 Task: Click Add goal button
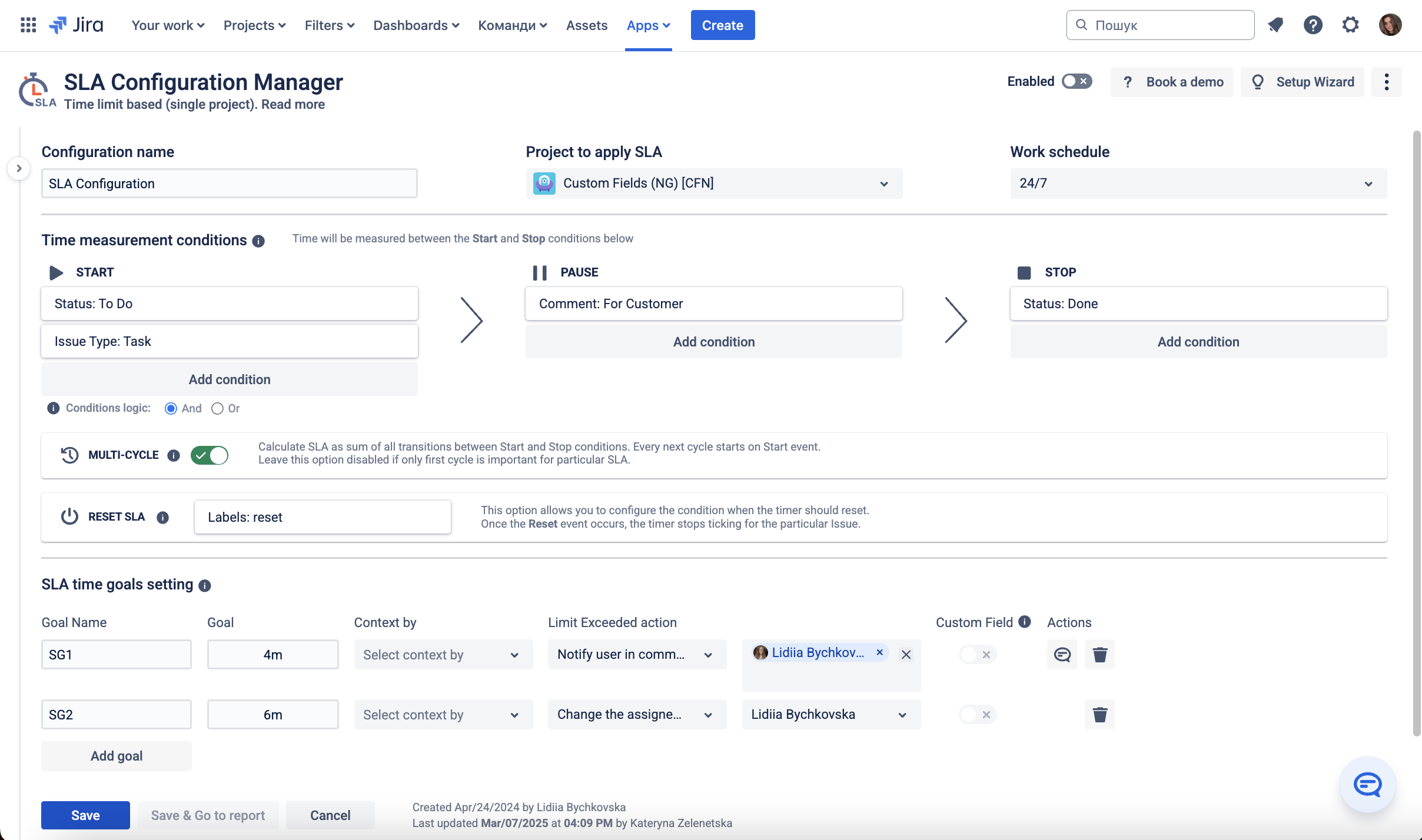pyautogui.click(x=117, y=756)
